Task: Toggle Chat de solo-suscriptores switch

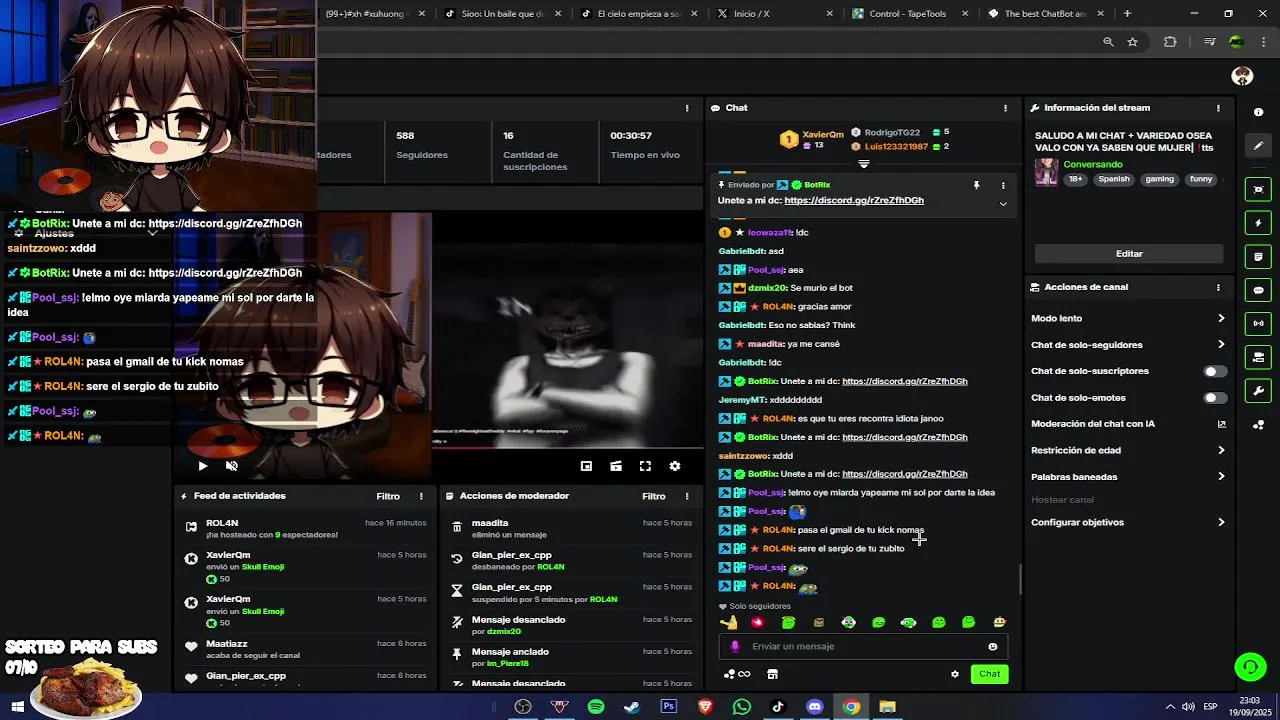Action: coord(1215,371)
